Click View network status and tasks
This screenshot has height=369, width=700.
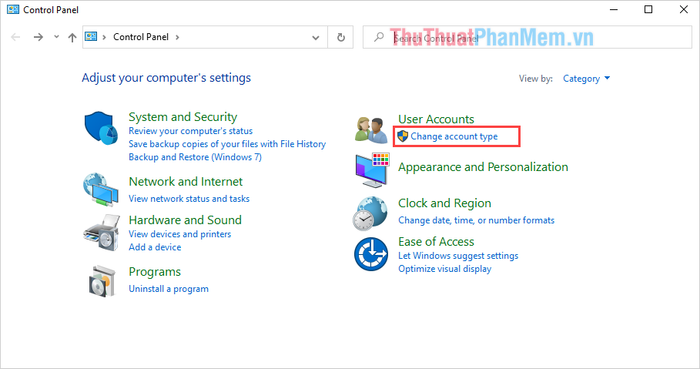(189, 199)
